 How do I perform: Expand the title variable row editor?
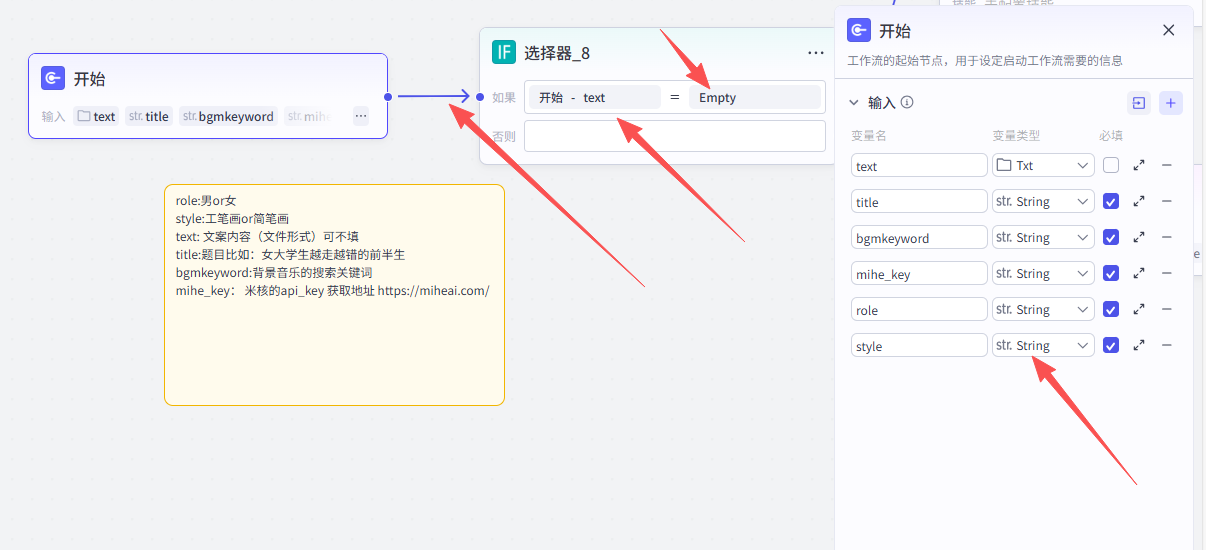[1139, 201]
